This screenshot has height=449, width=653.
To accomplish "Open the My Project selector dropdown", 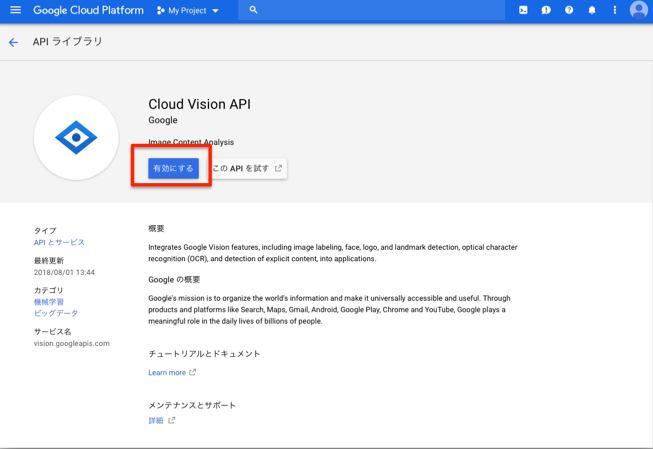I will click(x=188, y=10).
